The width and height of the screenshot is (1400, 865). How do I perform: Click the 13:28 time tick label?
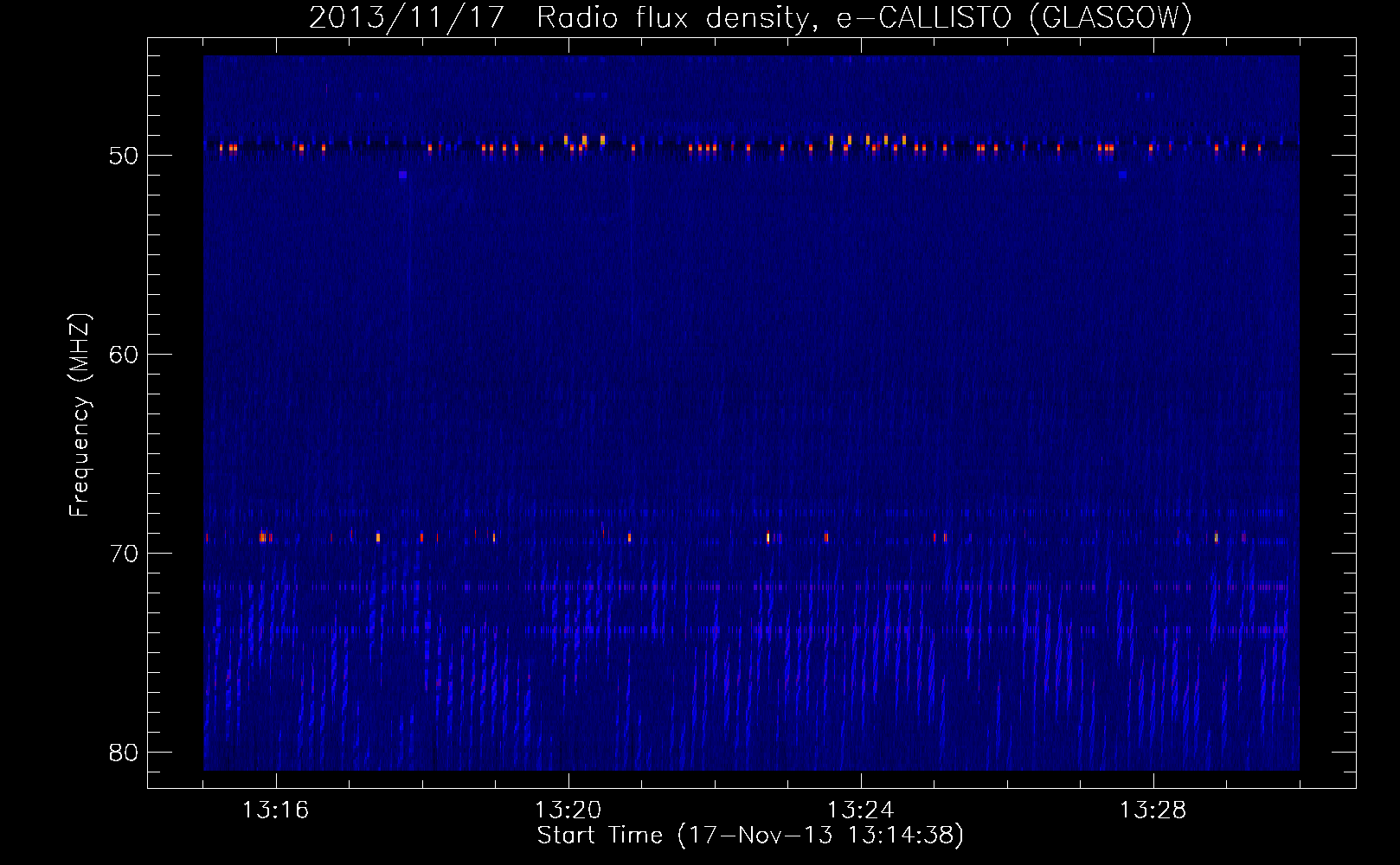[1153, 811]
